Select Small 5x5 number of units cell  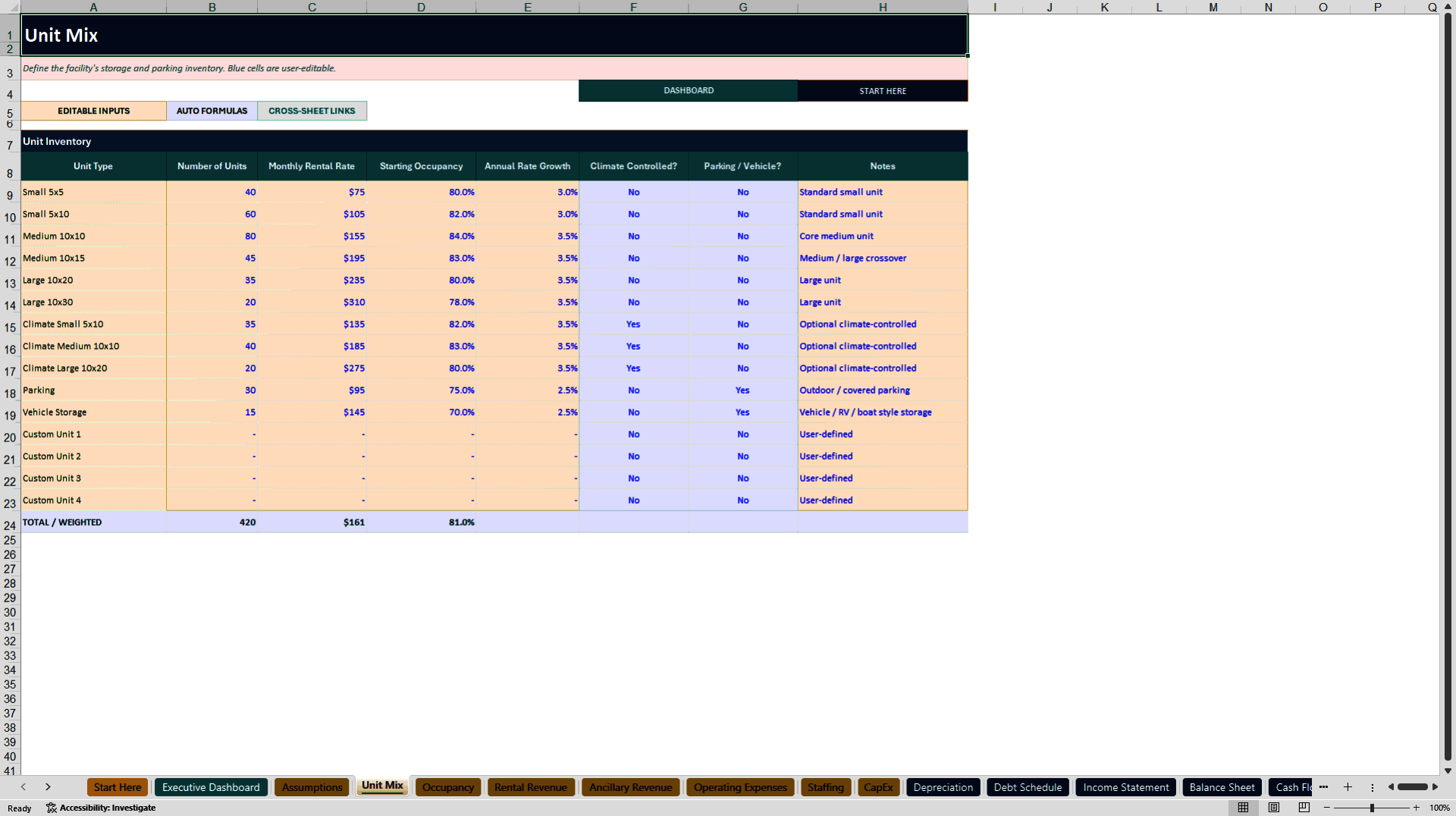click(x=212, y=192)
